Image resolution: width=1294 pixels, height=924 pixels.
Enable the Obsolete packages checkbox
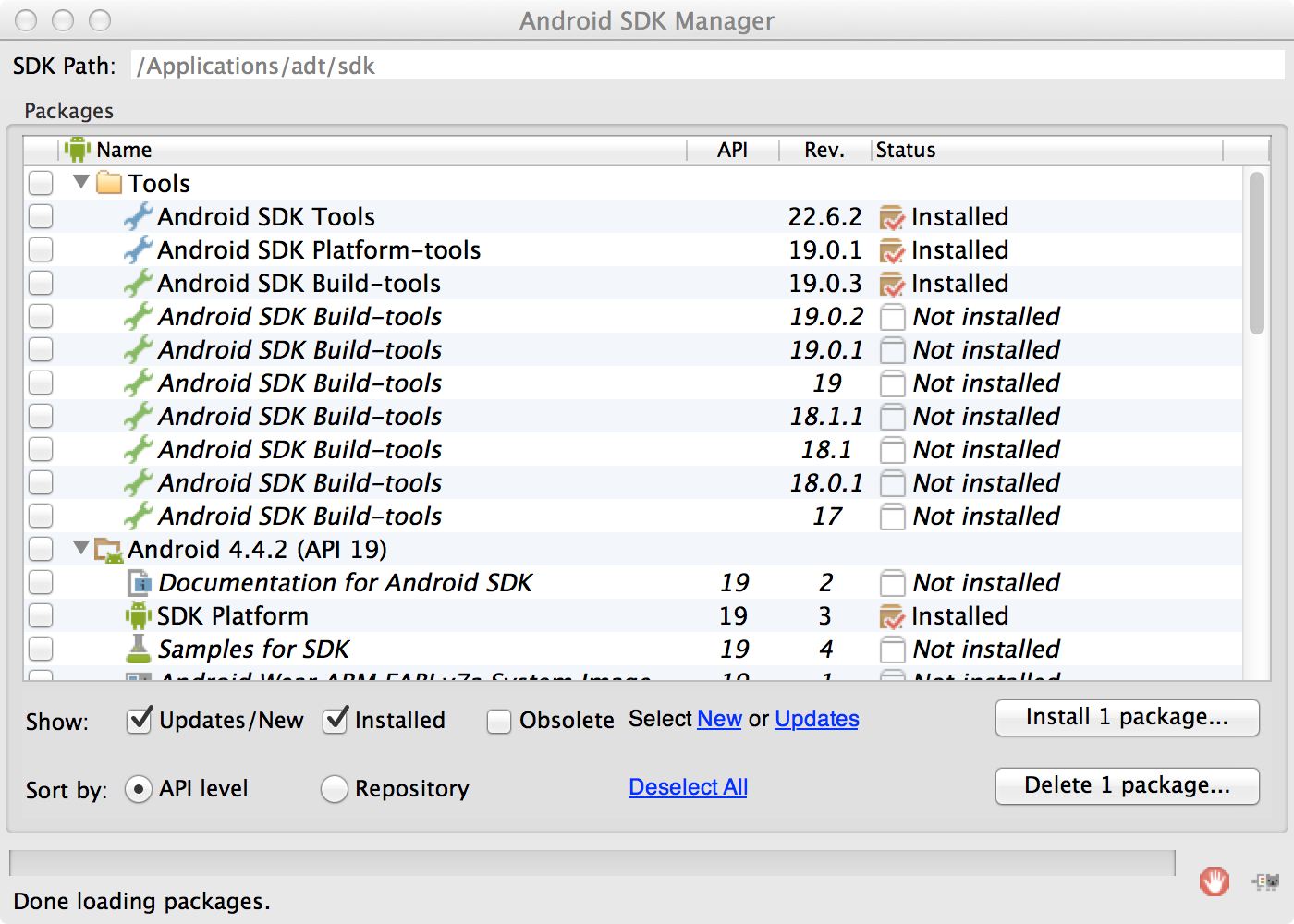499,721
